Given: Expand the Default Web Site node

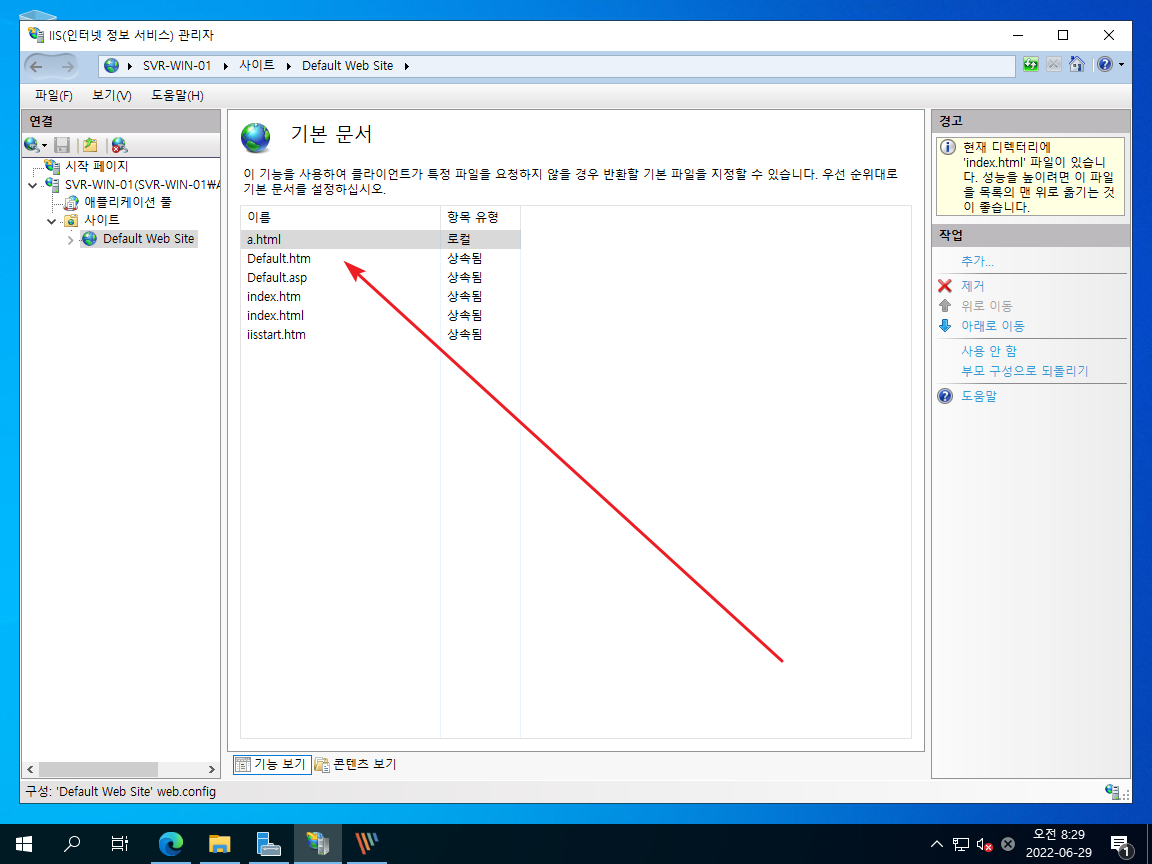Looking at the screenshot, I should (x=71, y=240).
